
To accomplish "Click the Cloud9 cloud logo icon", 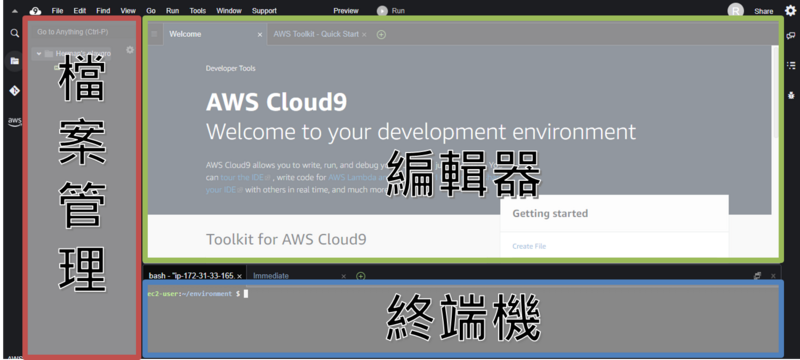I will click(x=35, y=11).
